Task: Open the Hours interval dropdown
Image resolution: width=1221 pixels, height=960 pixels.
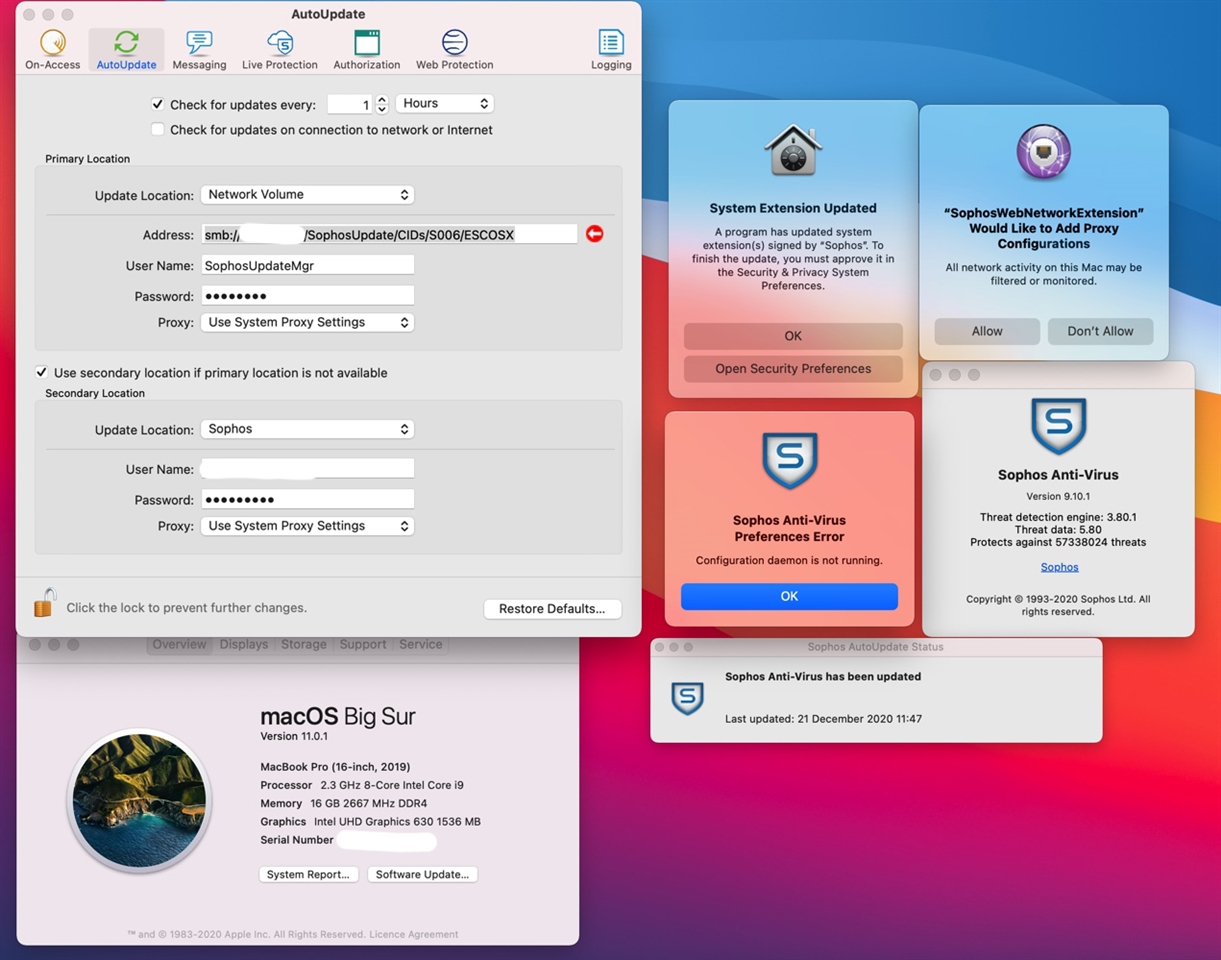Action: 445,104
